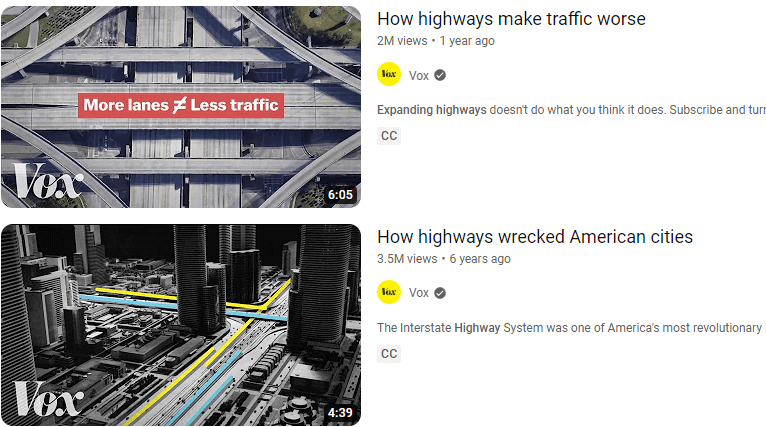Click CC badge on second video result
Viewport: 766px width, 427px height.
click(389, 353)
